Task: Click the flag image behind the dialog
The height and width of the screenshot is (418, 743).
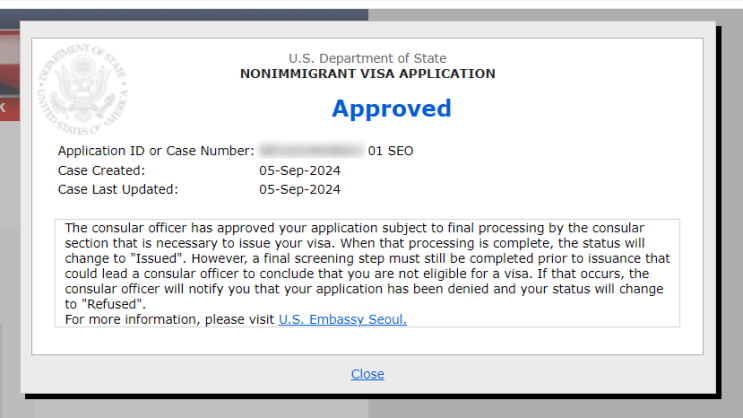Action: tap(9, 60)
